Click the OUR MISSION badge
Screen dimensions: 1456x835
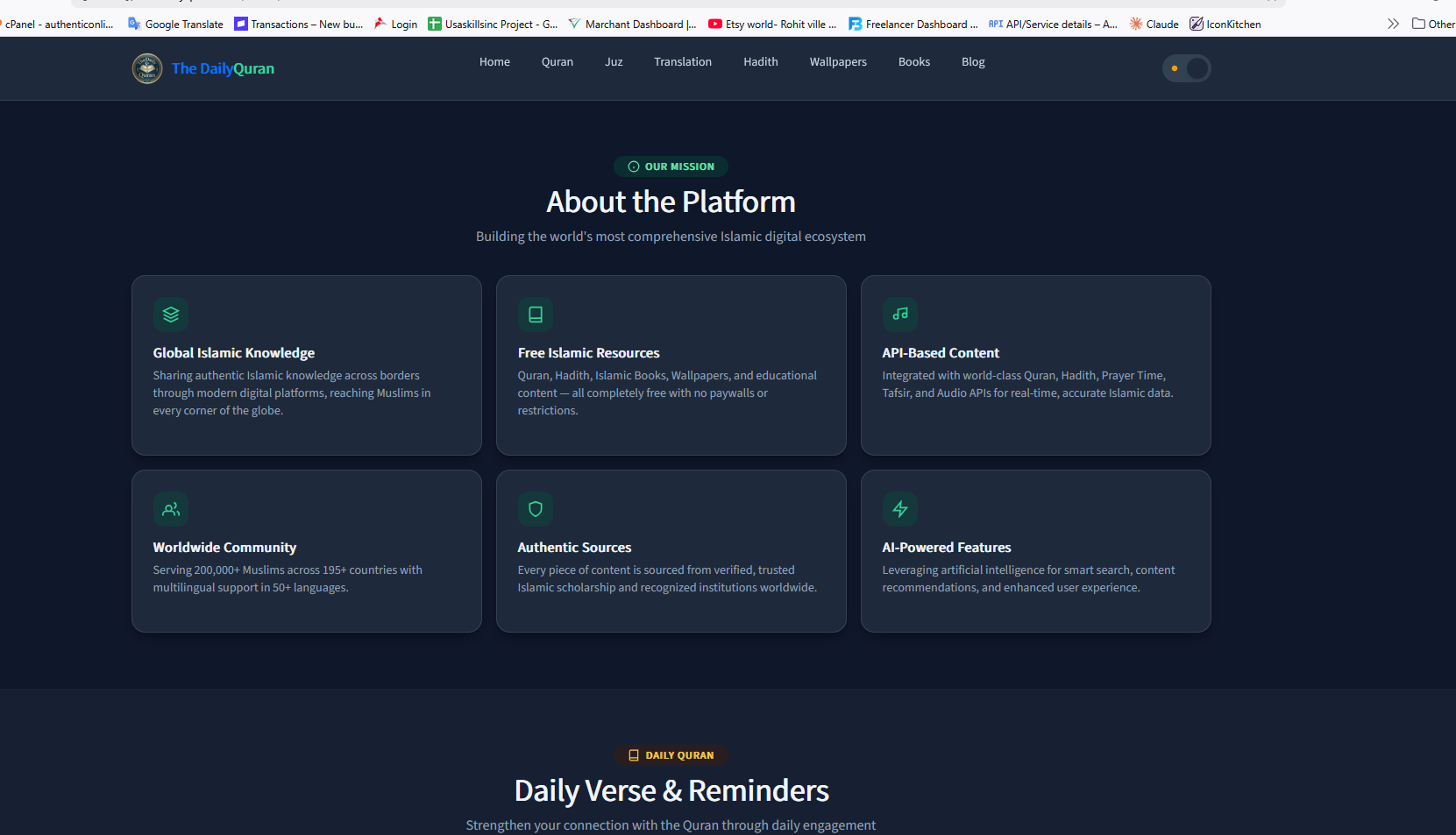pyautogui.click(x=671, y=166)
